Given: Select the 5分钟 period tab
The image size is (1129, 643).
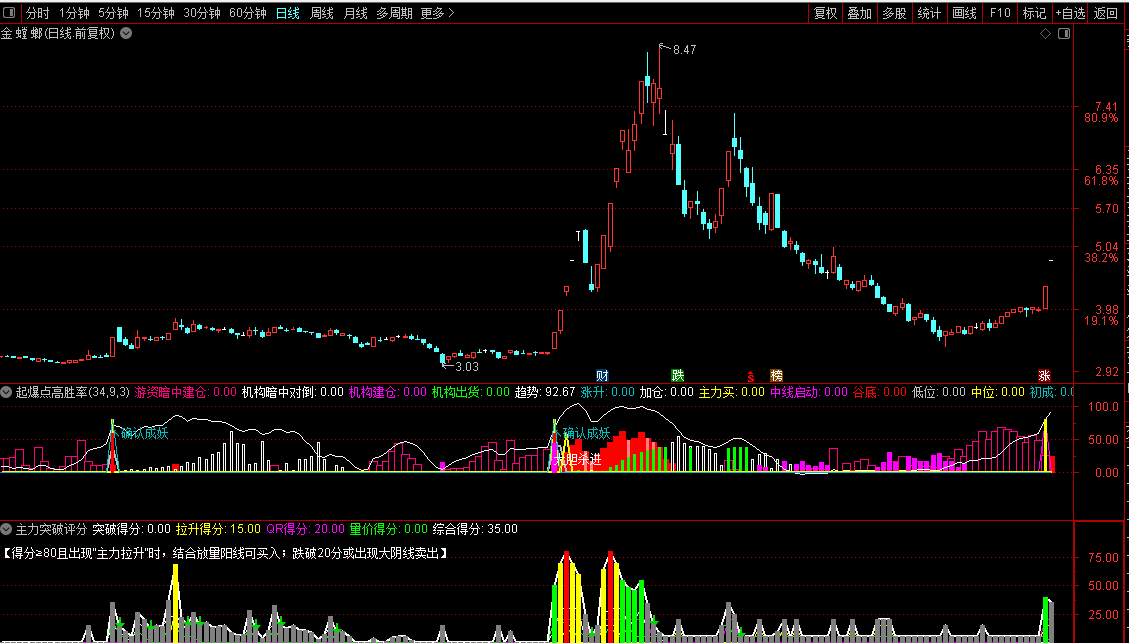Looking at the screenshot, I should click(113, 13).
